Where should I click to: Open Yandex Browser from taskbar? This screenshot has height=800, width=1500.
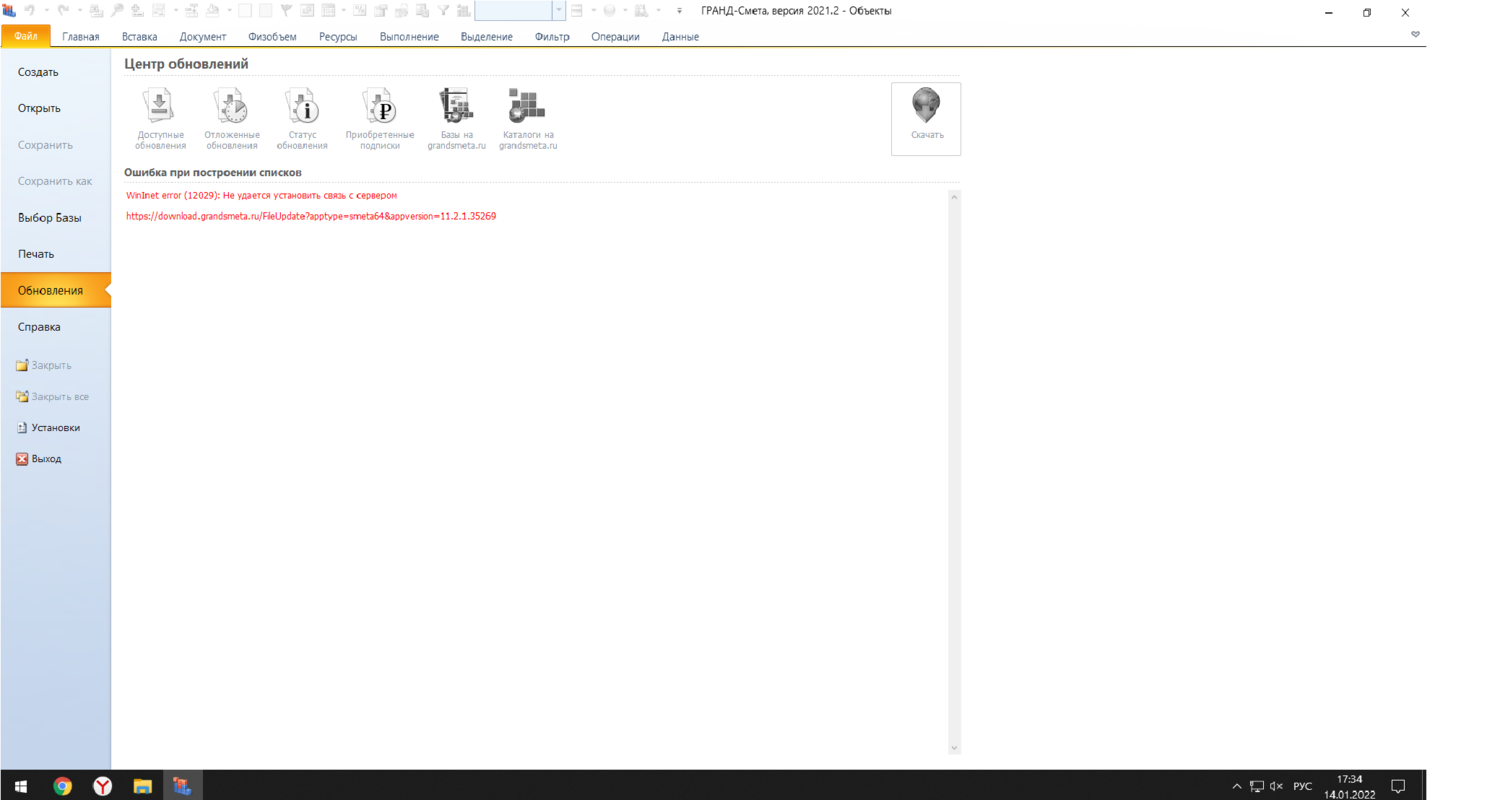tap(102, 786)
